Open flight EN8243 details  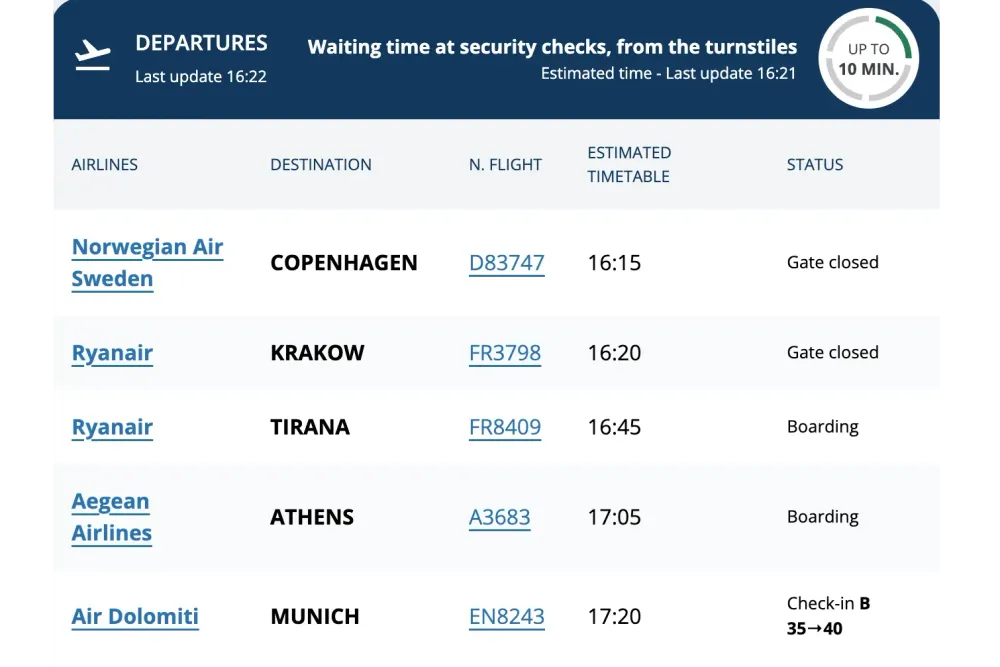(507, 617)
